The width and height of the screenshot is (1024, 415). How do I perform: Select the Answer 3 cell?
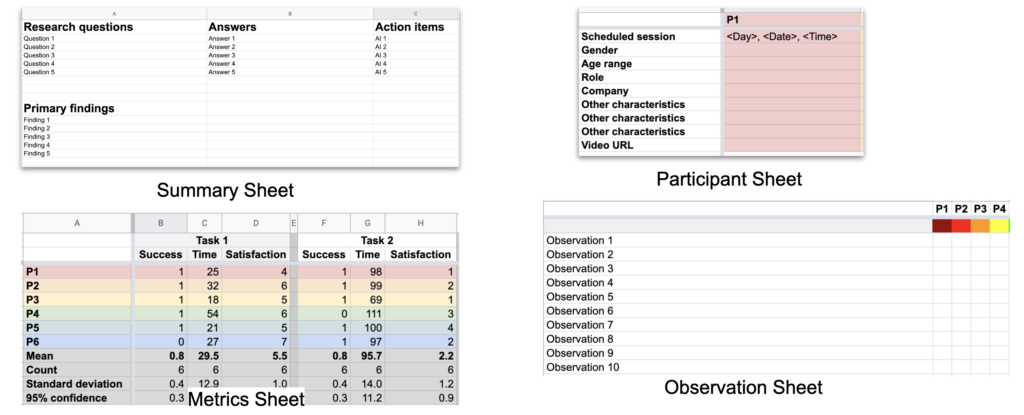click(290, 56)
